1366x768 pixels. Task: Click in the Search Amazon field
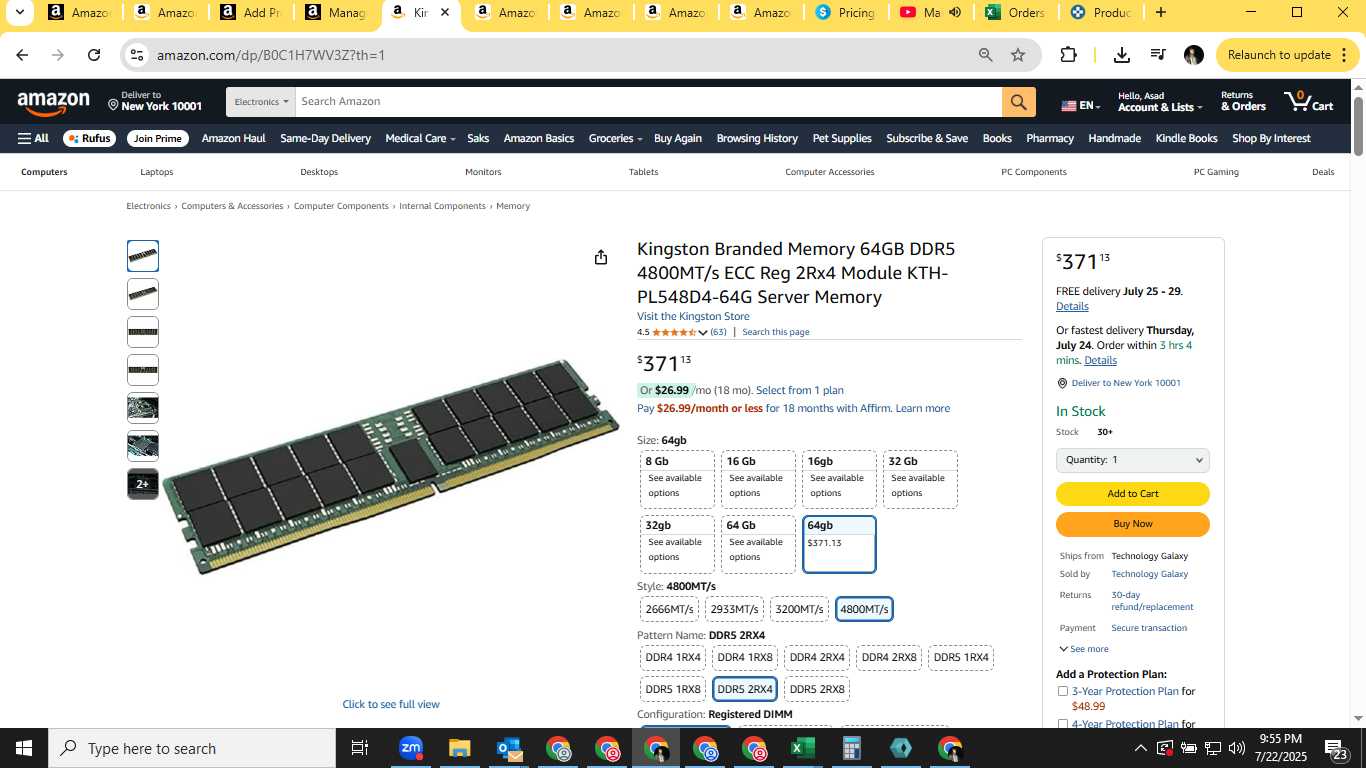648,102
